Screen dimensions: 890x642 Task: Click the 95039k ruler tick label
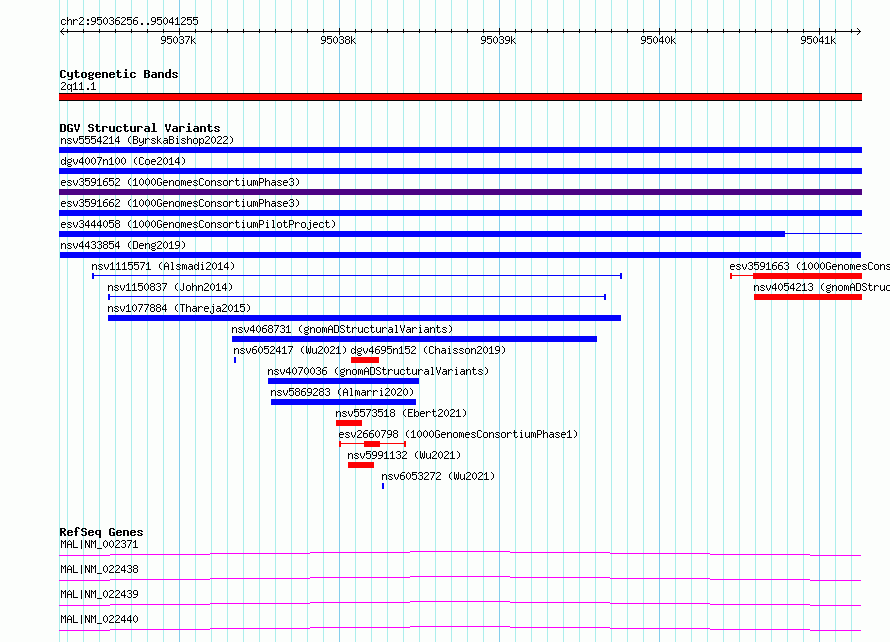498,40
